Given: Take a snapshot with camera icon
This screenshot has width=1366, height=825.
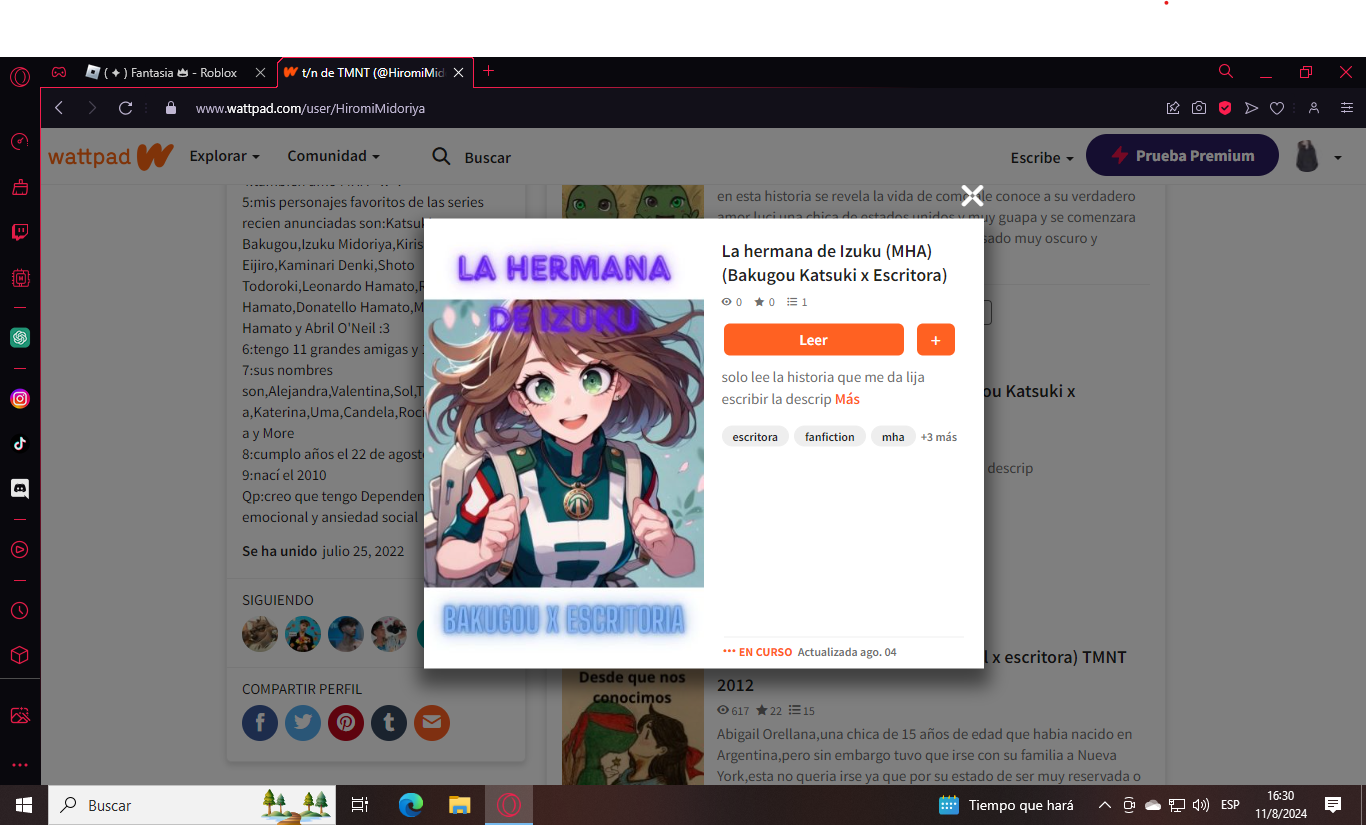Looking at the screenshot, I should 1199,108.
